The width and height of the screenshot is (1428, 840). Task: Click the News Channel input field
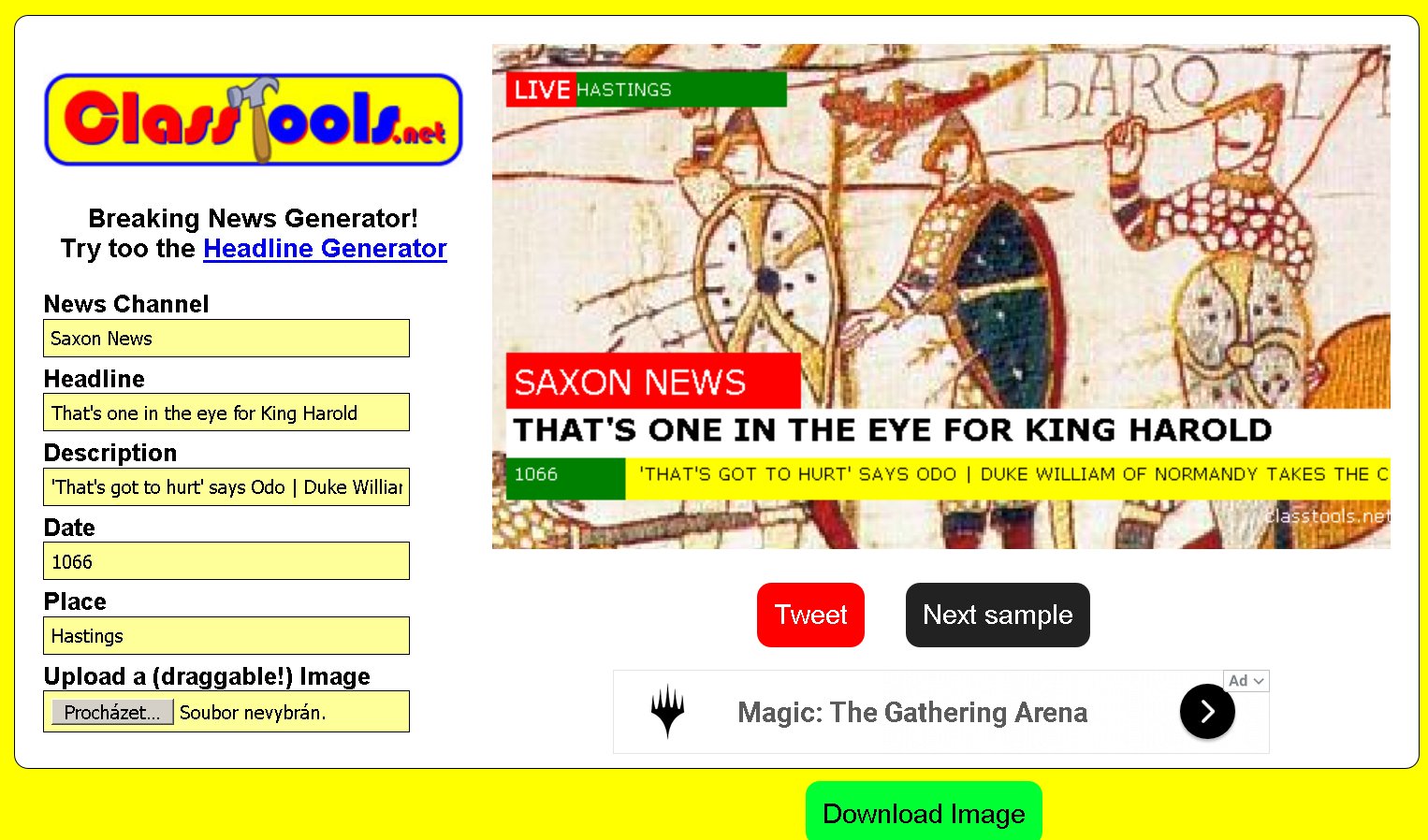[226, 338]
